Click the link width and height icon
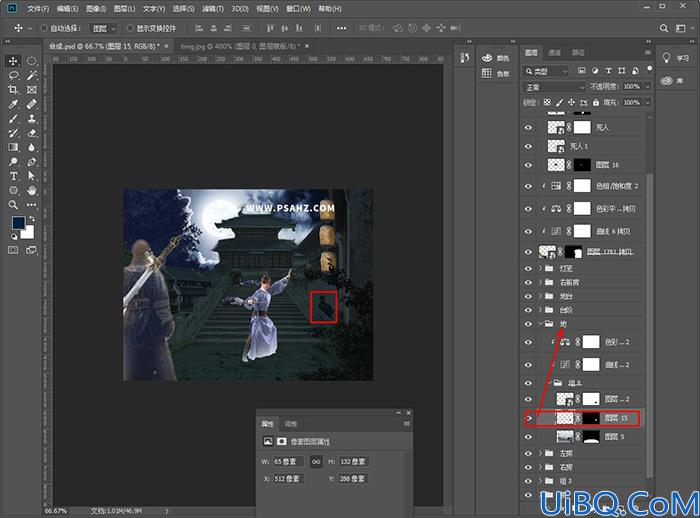 tap(316, 462)
